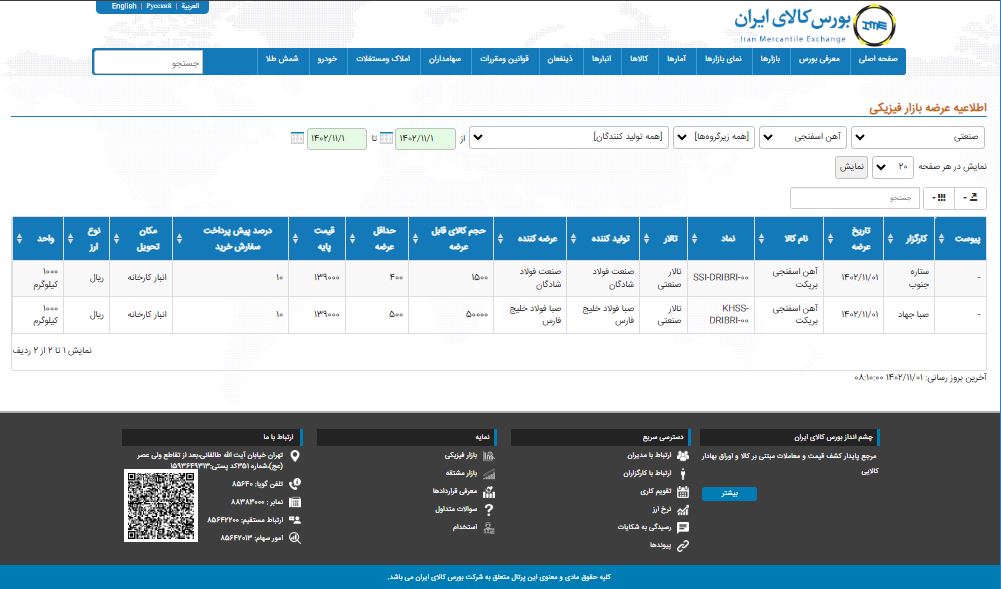This screenshot has height=589, width=1001.
Task: Click the نمایش (Show) button
Action: point(852,167)
